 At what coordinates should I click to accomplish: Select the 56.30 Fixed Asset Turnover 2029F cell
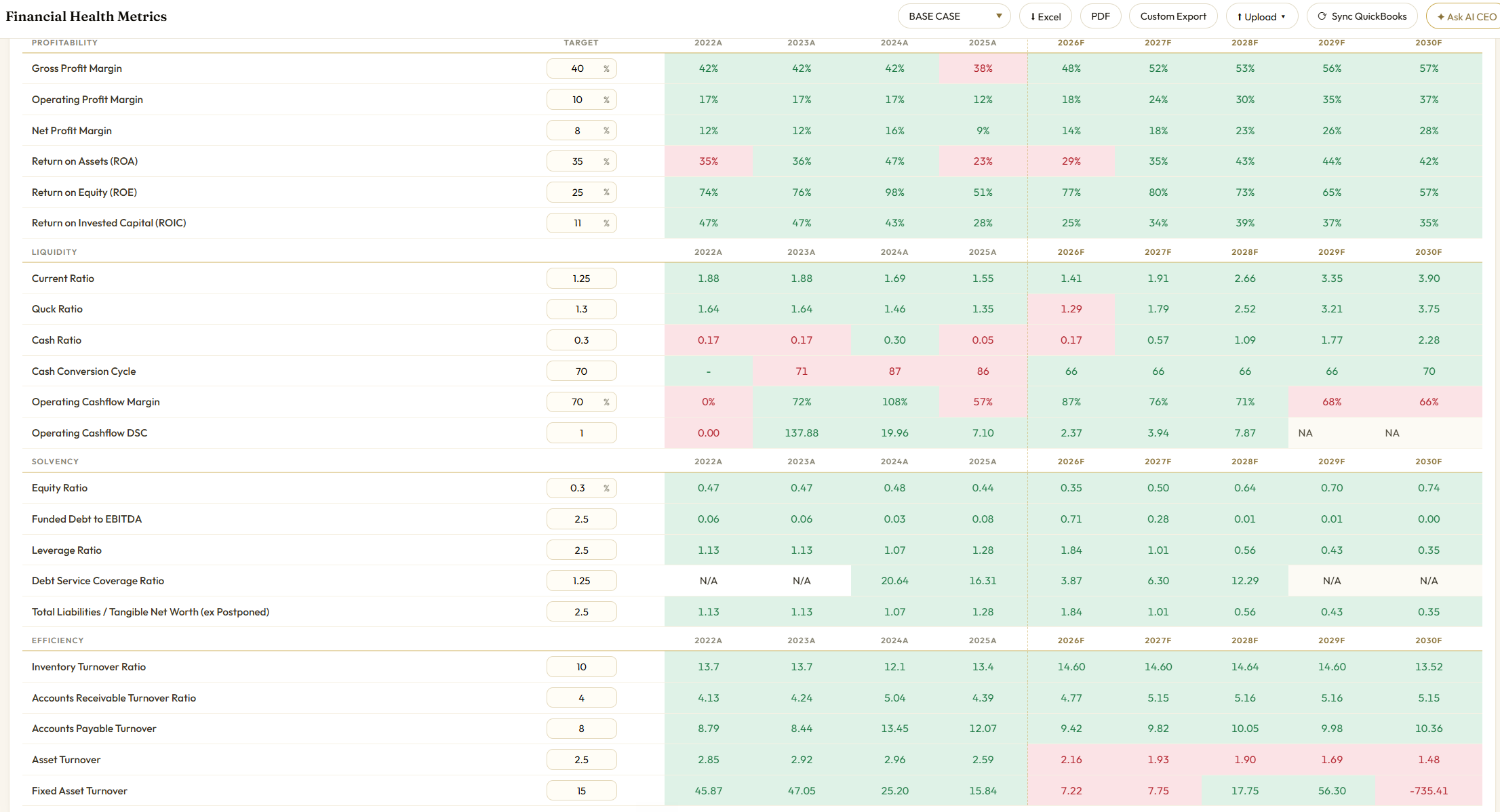click(x=1332, y=791)
